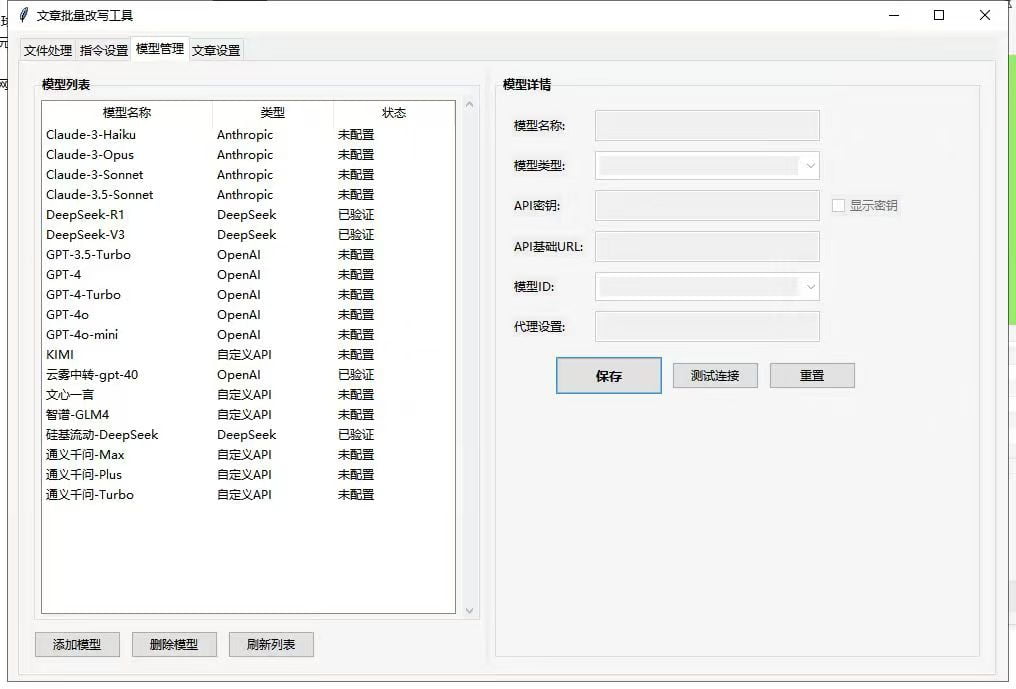Click 未配置 status of KIMI row

(x=356, y=355)
